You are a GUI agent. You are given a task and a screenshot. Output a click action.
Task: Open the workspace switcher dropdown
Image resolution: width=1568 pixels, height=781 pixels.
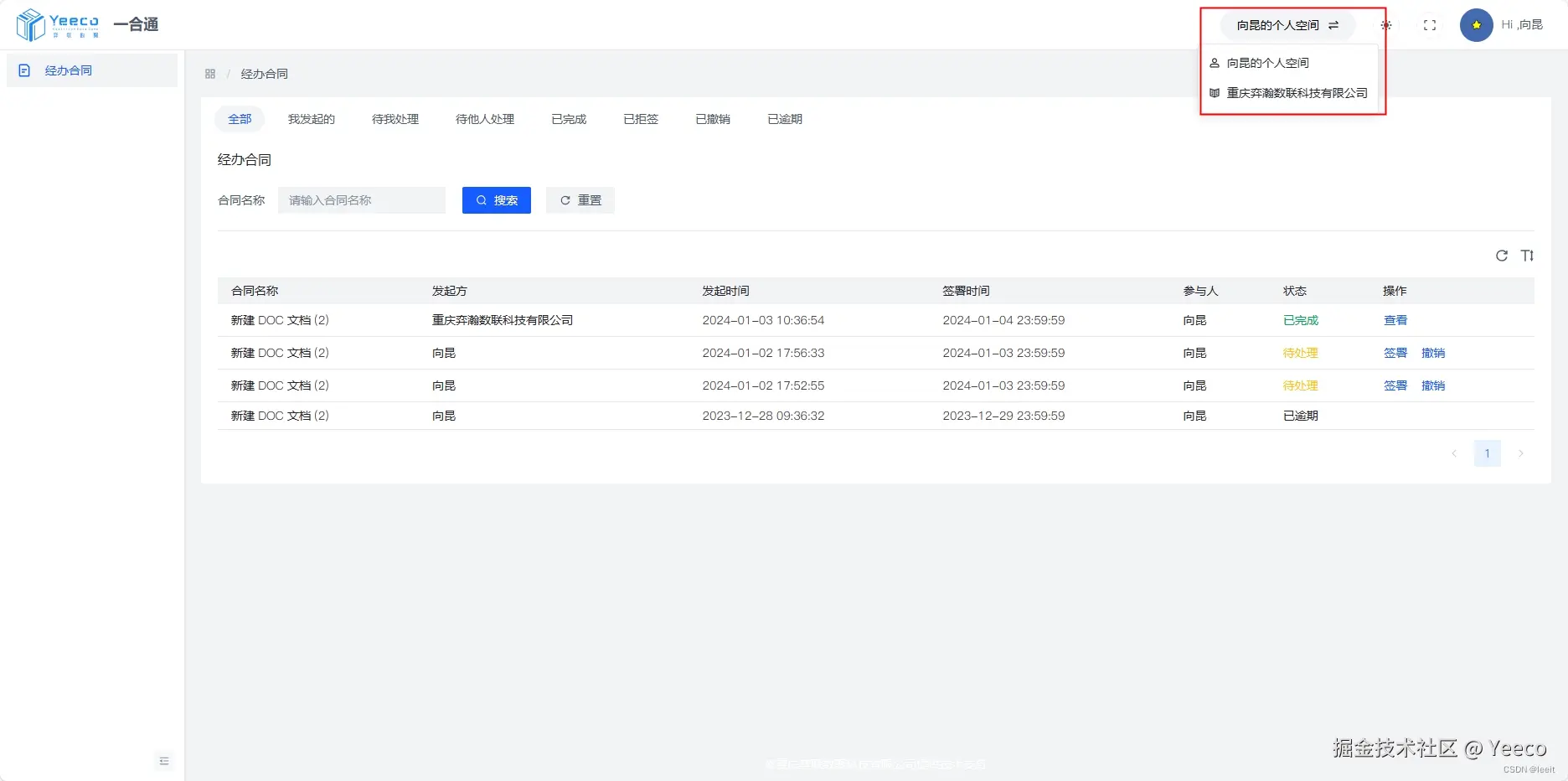[1287, 25]
